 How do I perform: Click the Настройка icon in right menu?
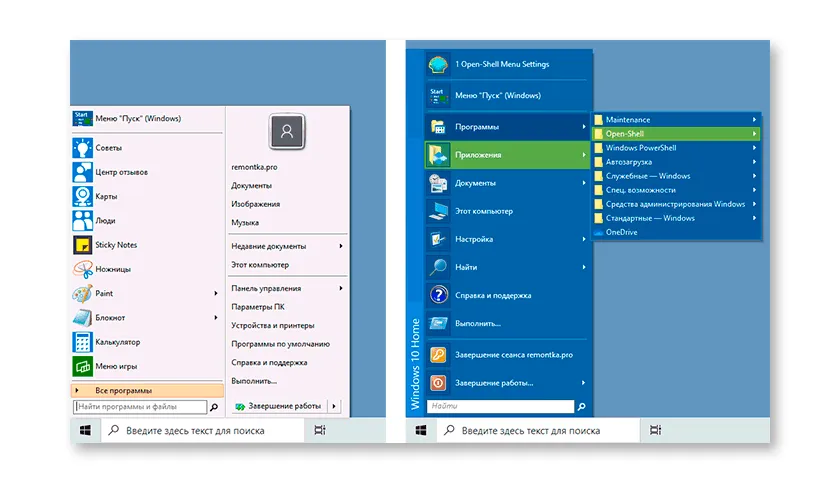pos(438,239)
